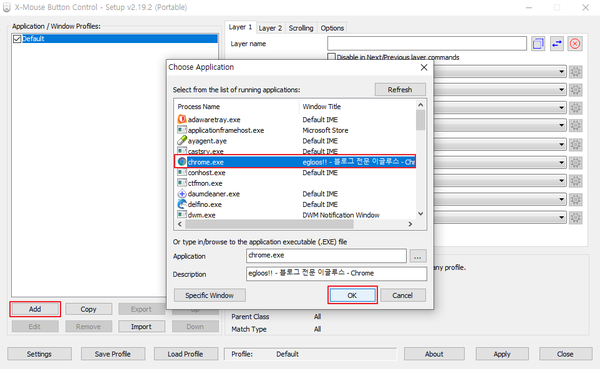
Task: Click the Layer name input field
Action: (427, 43)
